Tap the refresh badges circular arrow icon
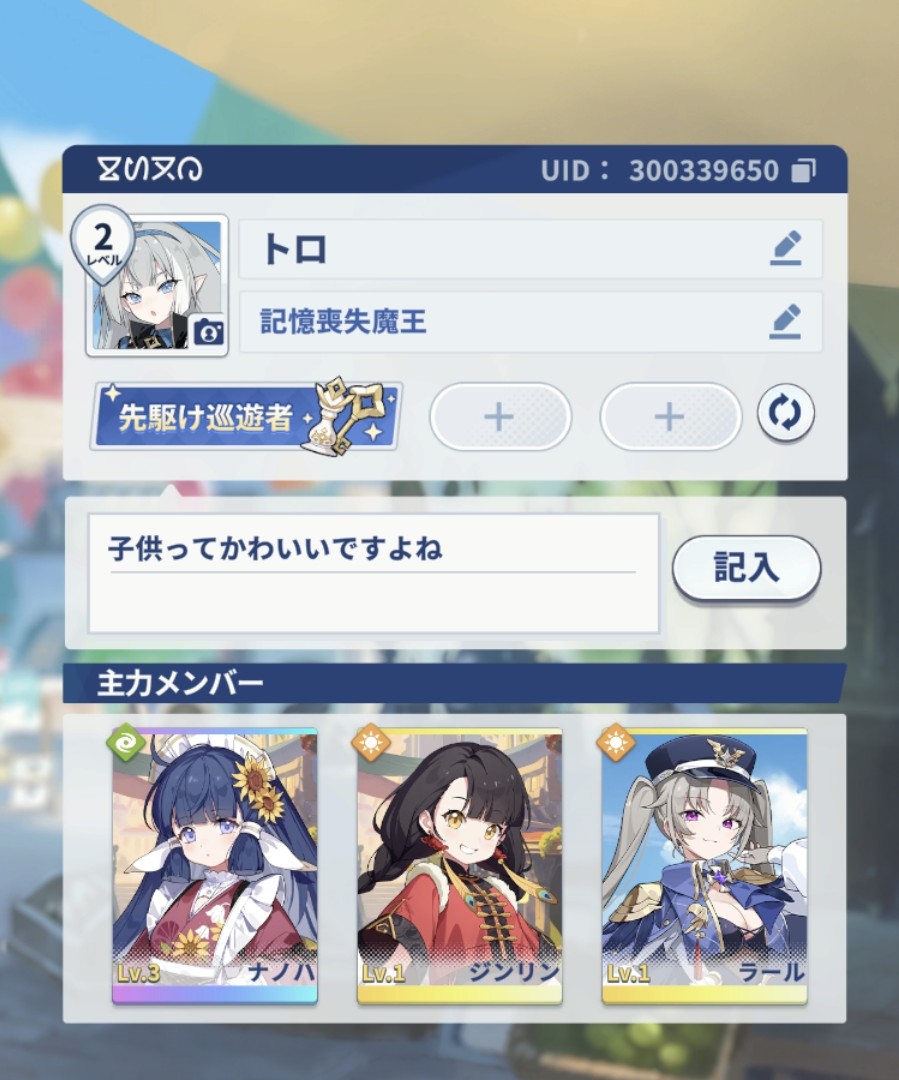The height and width of the screenshot is (1080, 899). pos(785,413)
